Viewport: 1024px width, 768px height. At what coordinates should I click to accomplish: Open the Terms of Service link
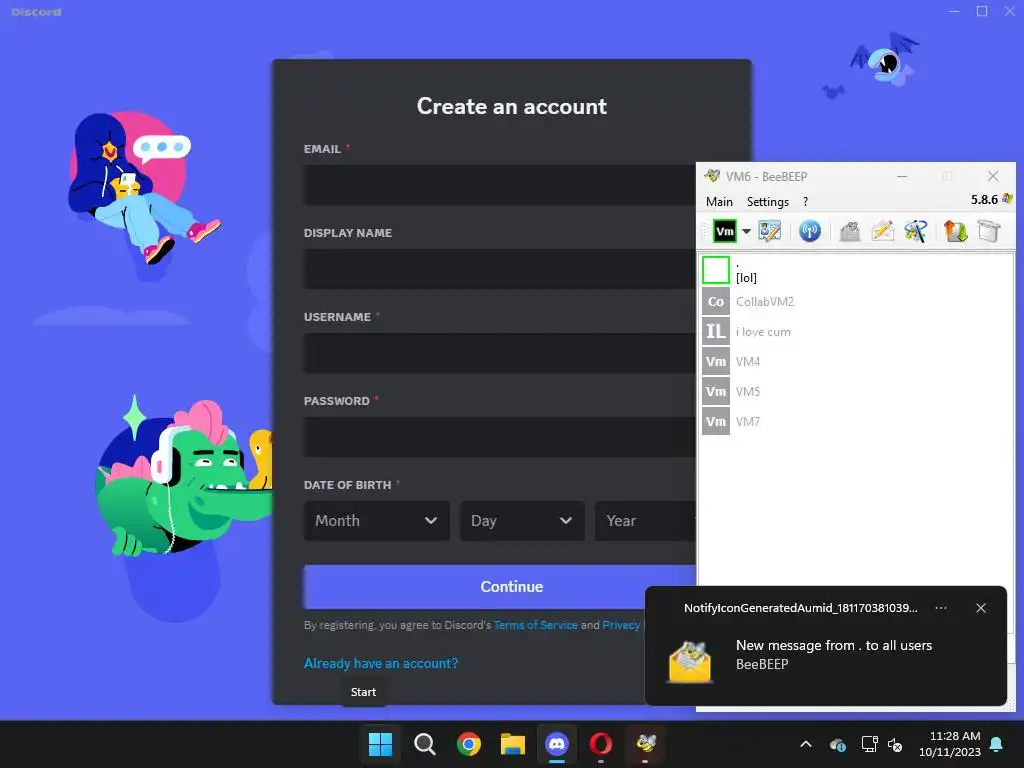(x=536, y=625)
